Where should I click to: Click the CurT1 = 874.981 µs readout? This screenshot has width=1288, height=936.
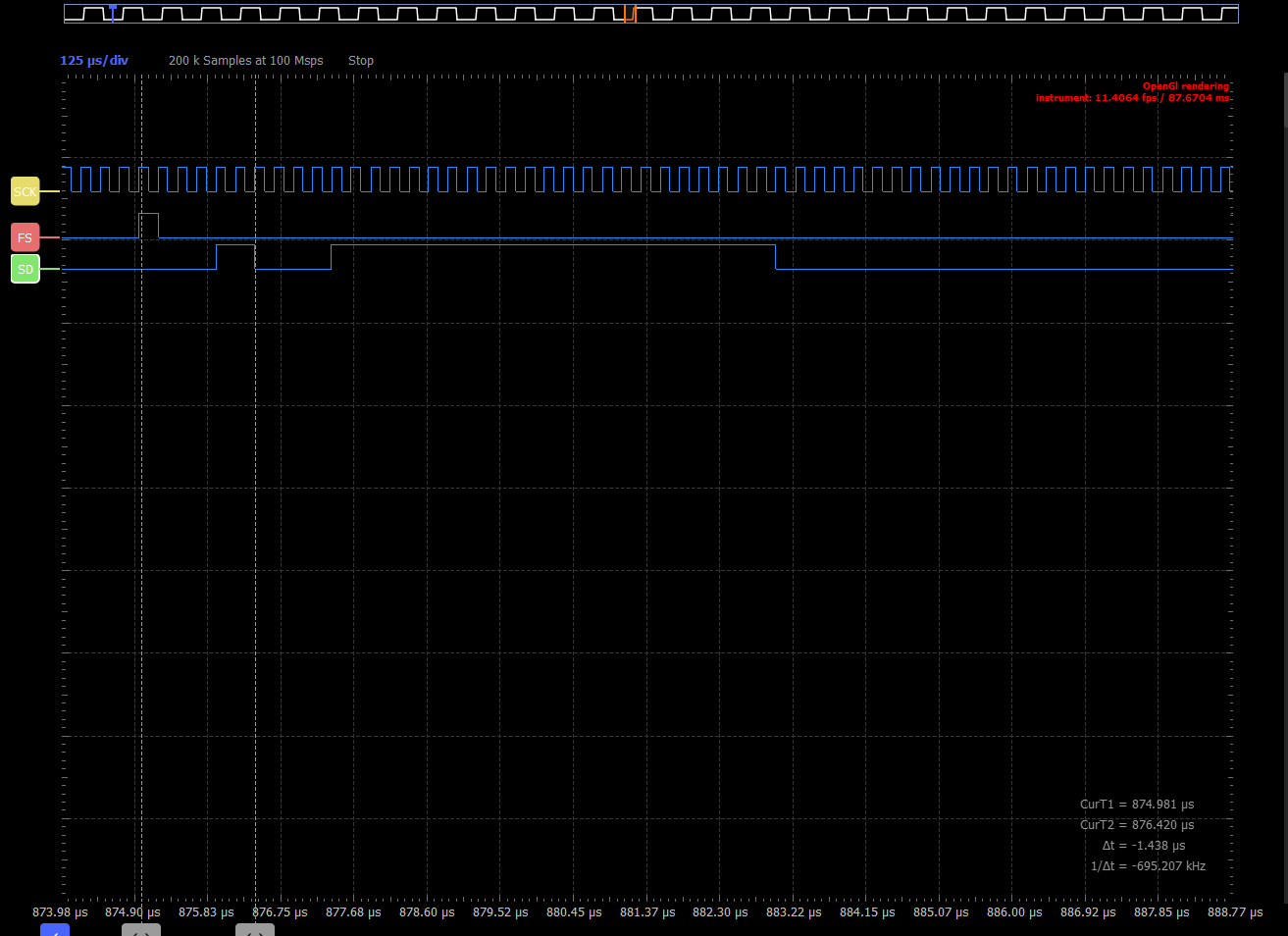coord(1137,804)
